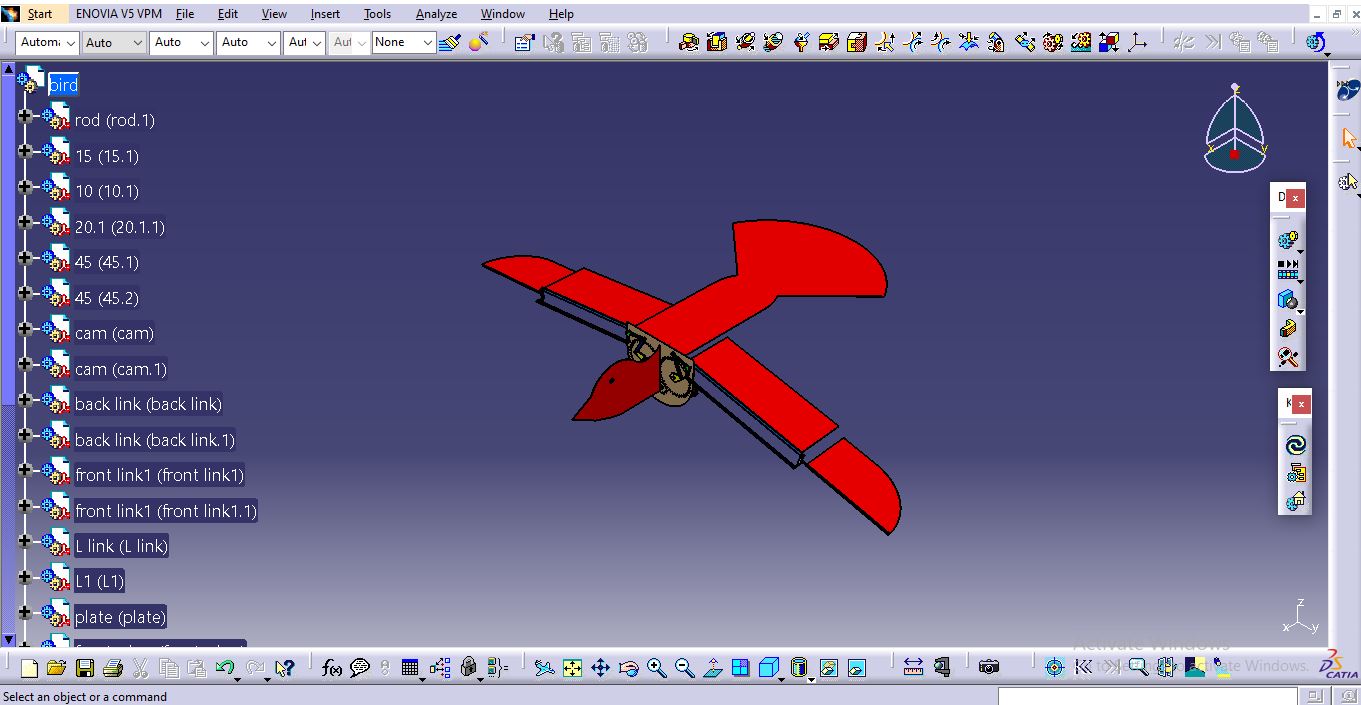Click the Fit All In icon
Image resolution: width=1361 pixels, height=705 pixels.
[572, 668]
